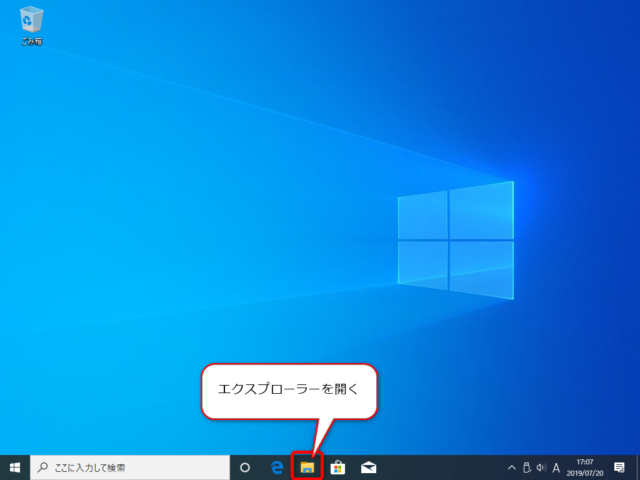Launch Microsoft Edge from taskbar
The width and height of the screenshot is (640, 480).
(277, 468)
